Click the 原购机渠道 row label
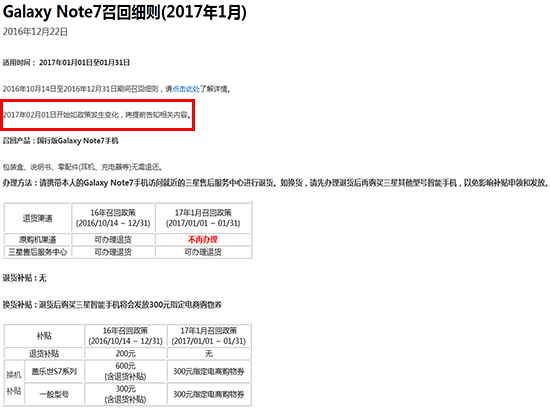Image resolution: width=550 pixels, height=412 pixels. [x=38, y=240]
